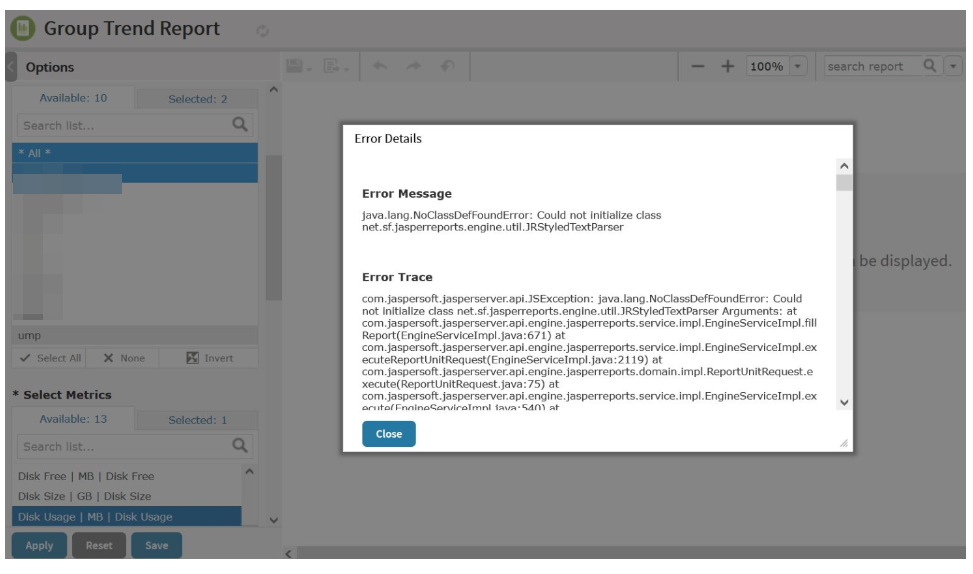The height and width of the screenshot is (574, 973).
Task: Select Disk Free | MB | Disk Free metric
Action: [127, 476]
